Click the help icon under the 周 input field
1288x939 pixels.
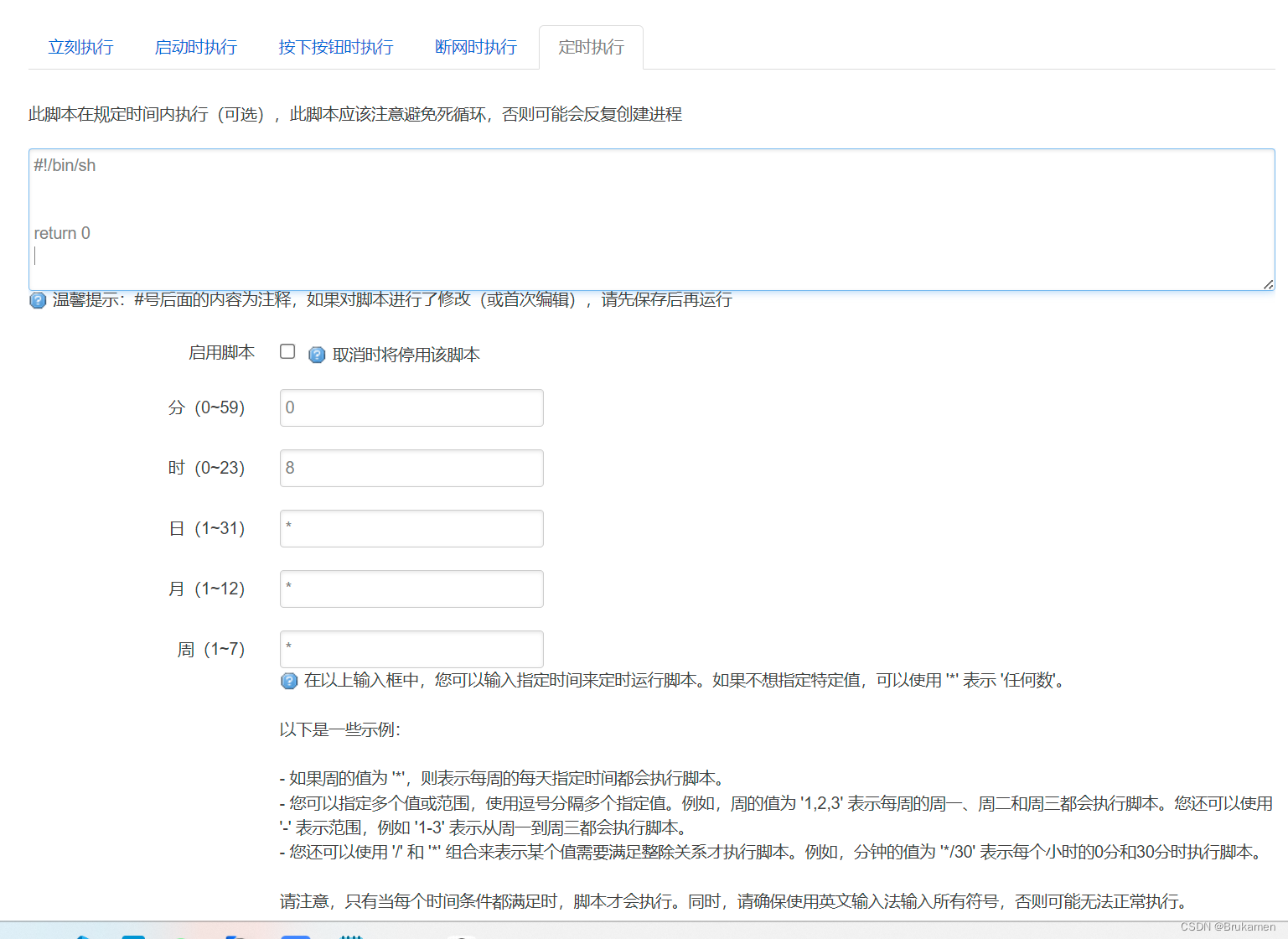point(289,681)
